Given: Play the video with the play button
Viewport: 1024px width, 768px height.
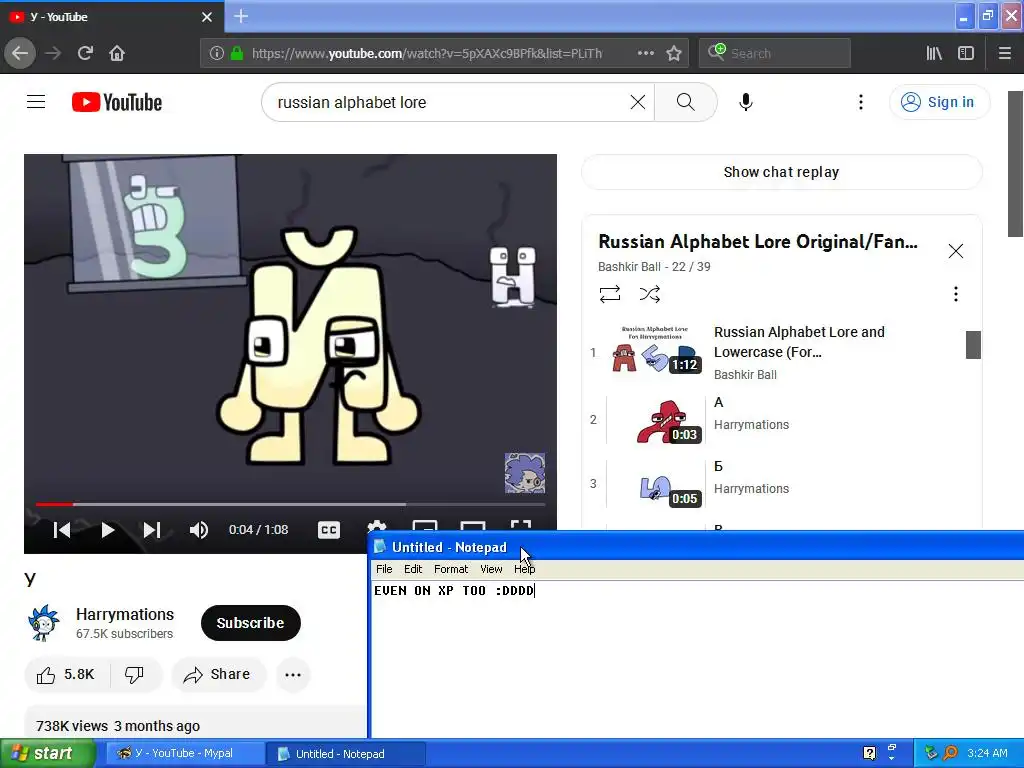Looking at the screenshot, I should [x=108, y=530].
